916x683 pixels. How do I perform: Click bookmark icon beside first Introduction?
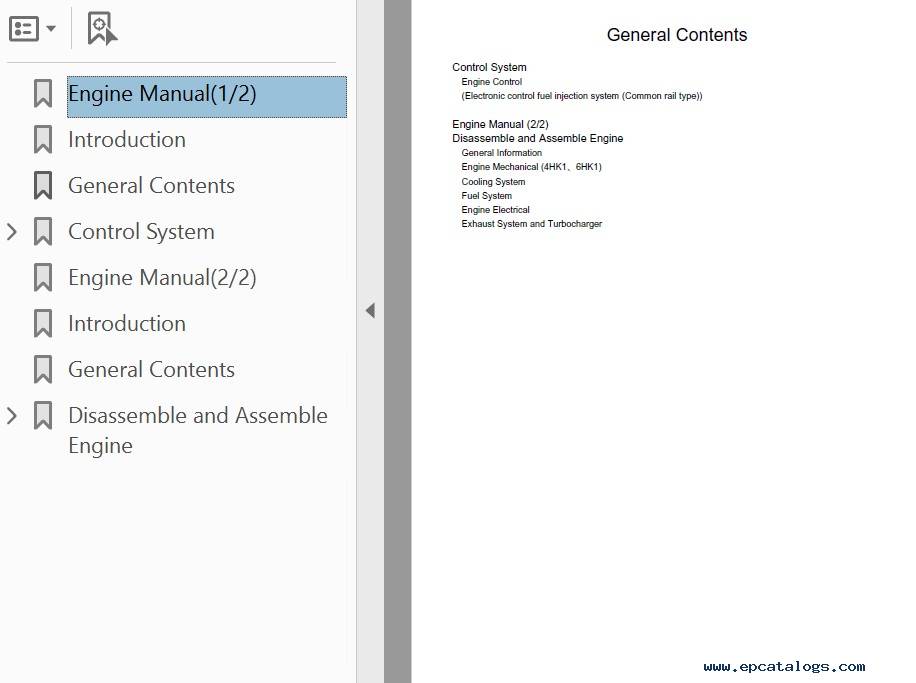(x=43, y=140)
